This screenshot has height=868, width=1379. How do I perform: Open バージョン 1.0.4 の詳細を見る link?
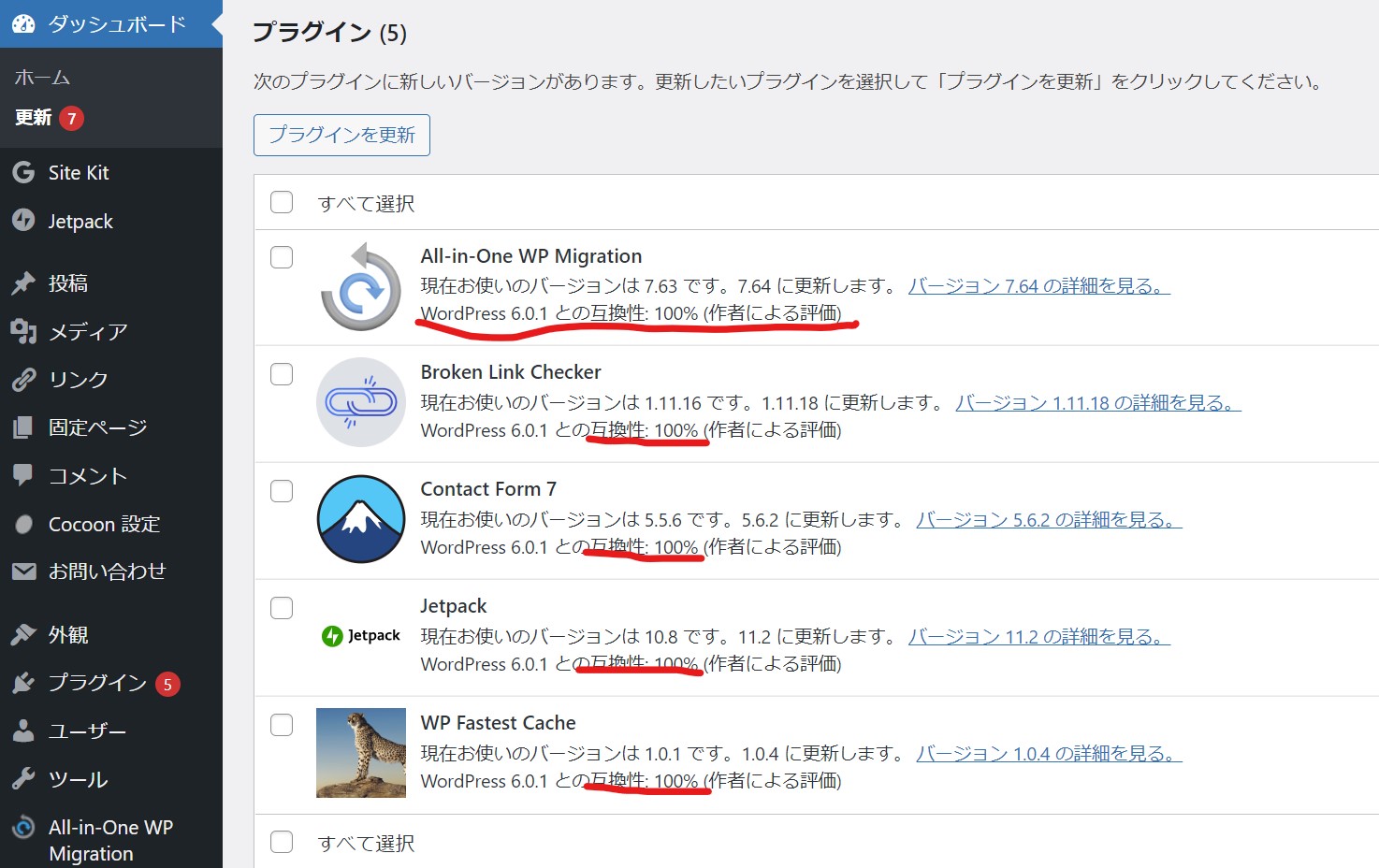pos(1049,754)
